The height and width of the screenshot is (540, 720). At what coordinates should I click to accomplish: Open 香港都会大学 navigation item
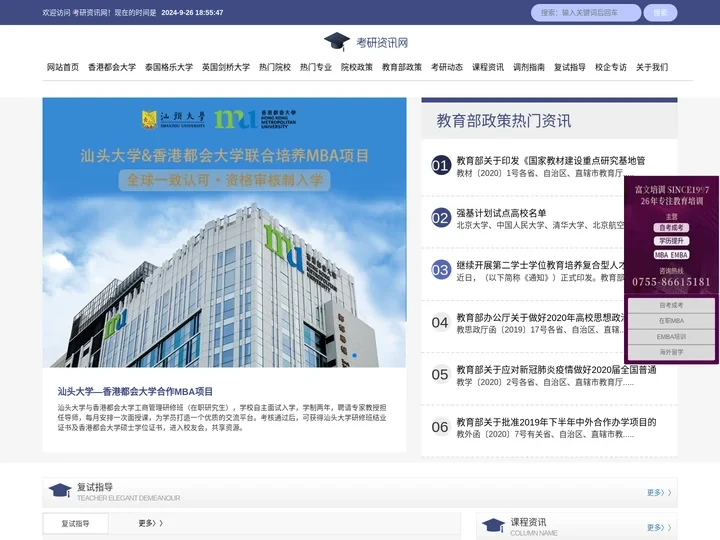(x=112, y=67)
